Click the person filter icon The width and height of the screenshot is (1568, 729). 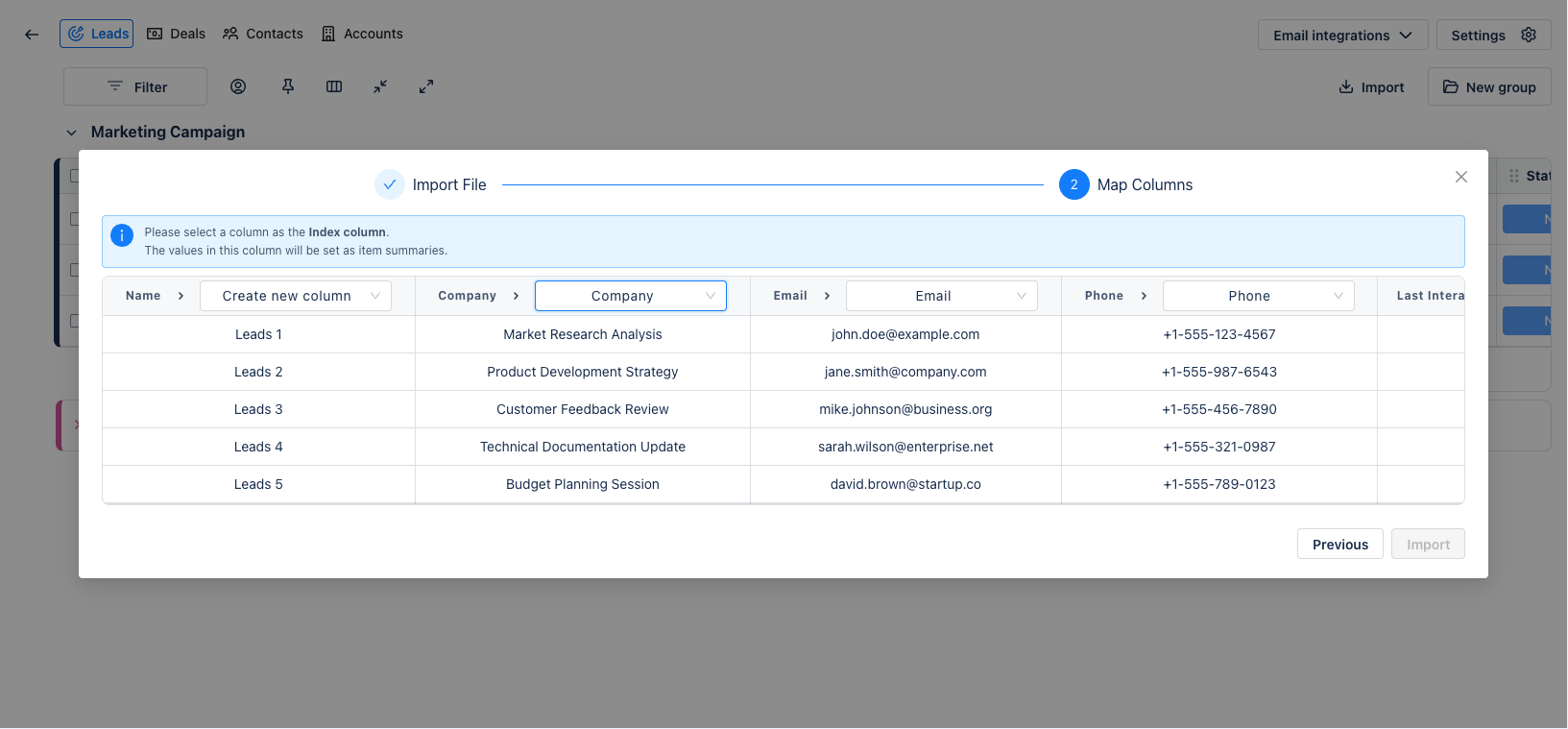[238, 86]
